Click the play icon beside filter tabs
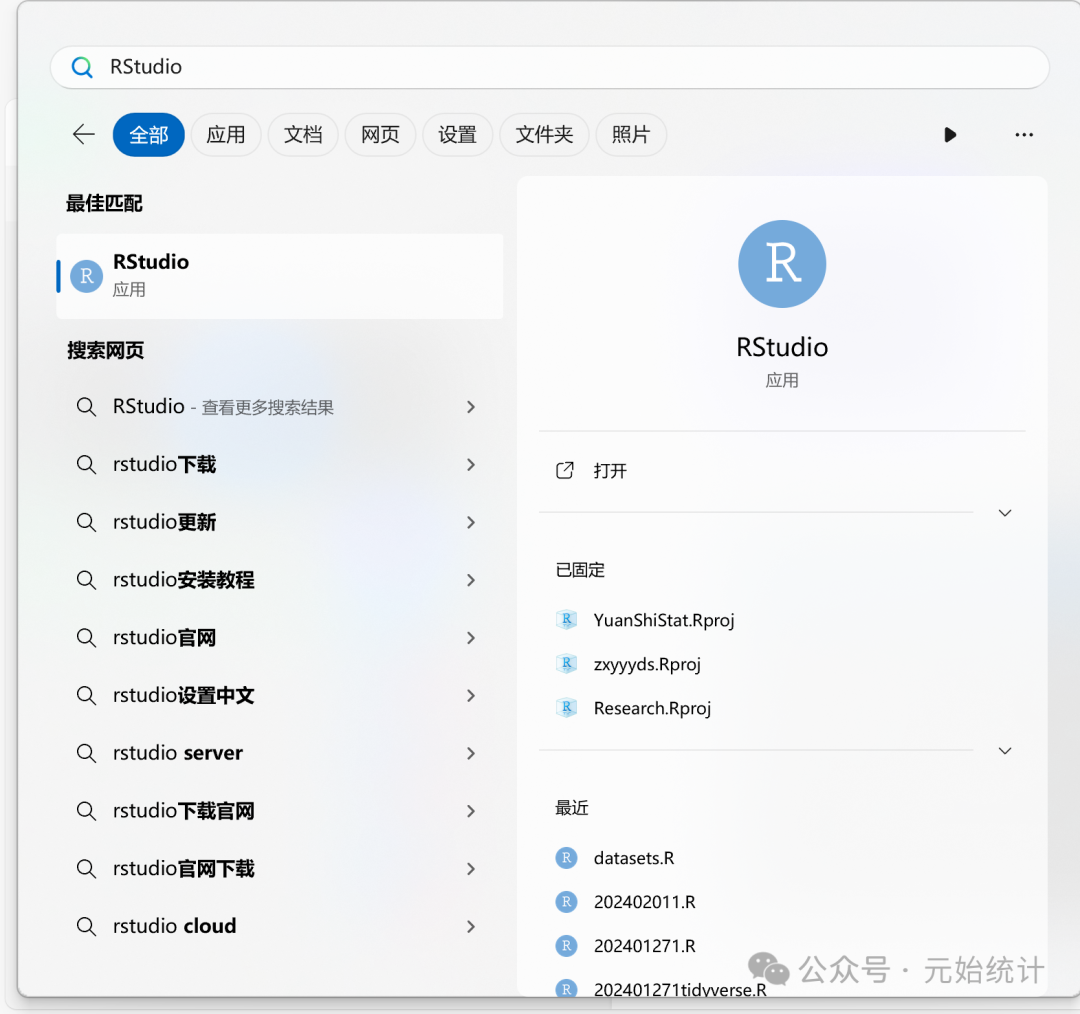 coord(949,135)
